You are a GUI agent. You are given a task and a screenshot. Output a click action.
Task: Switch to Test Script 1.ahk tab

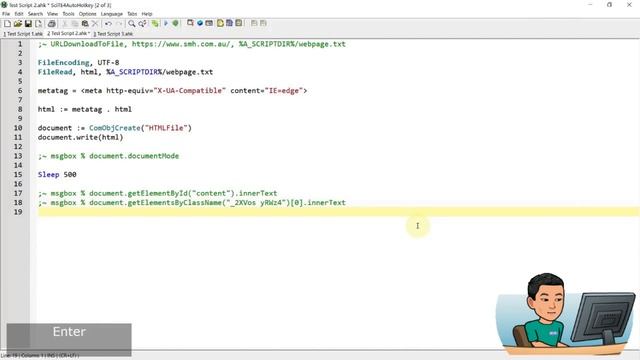point(23,34)
